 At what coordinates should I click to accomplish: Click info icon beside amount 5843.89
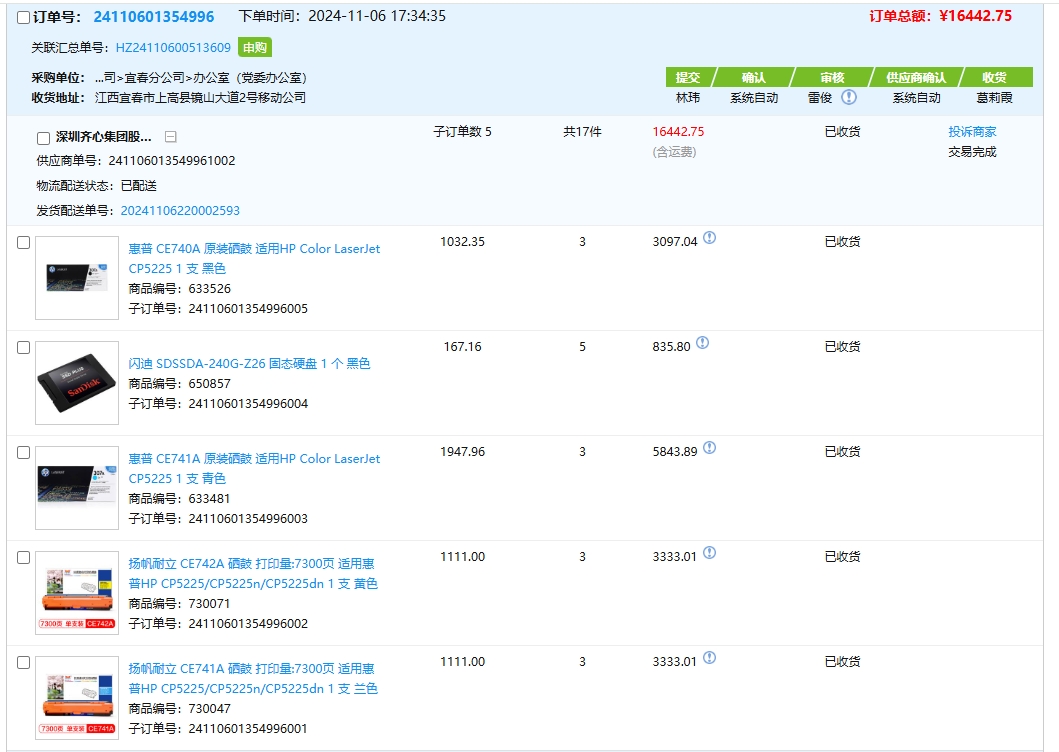pyautogui.click(x=709, y=448)
